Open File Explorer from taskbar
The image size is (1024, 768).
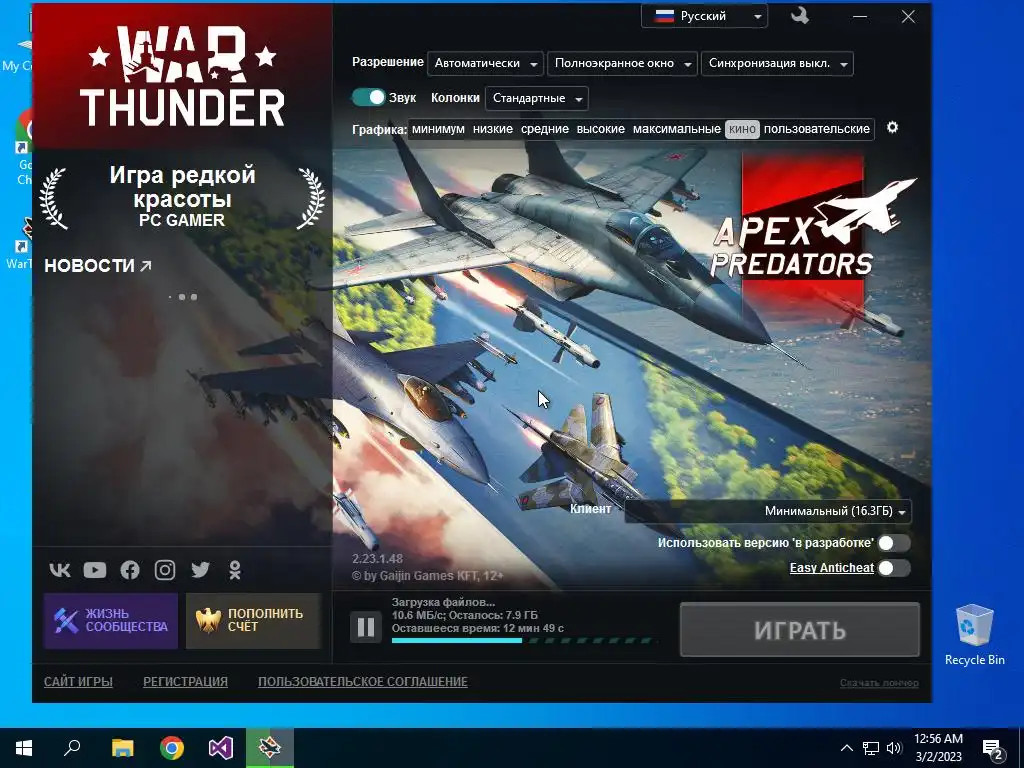(122, 748)
